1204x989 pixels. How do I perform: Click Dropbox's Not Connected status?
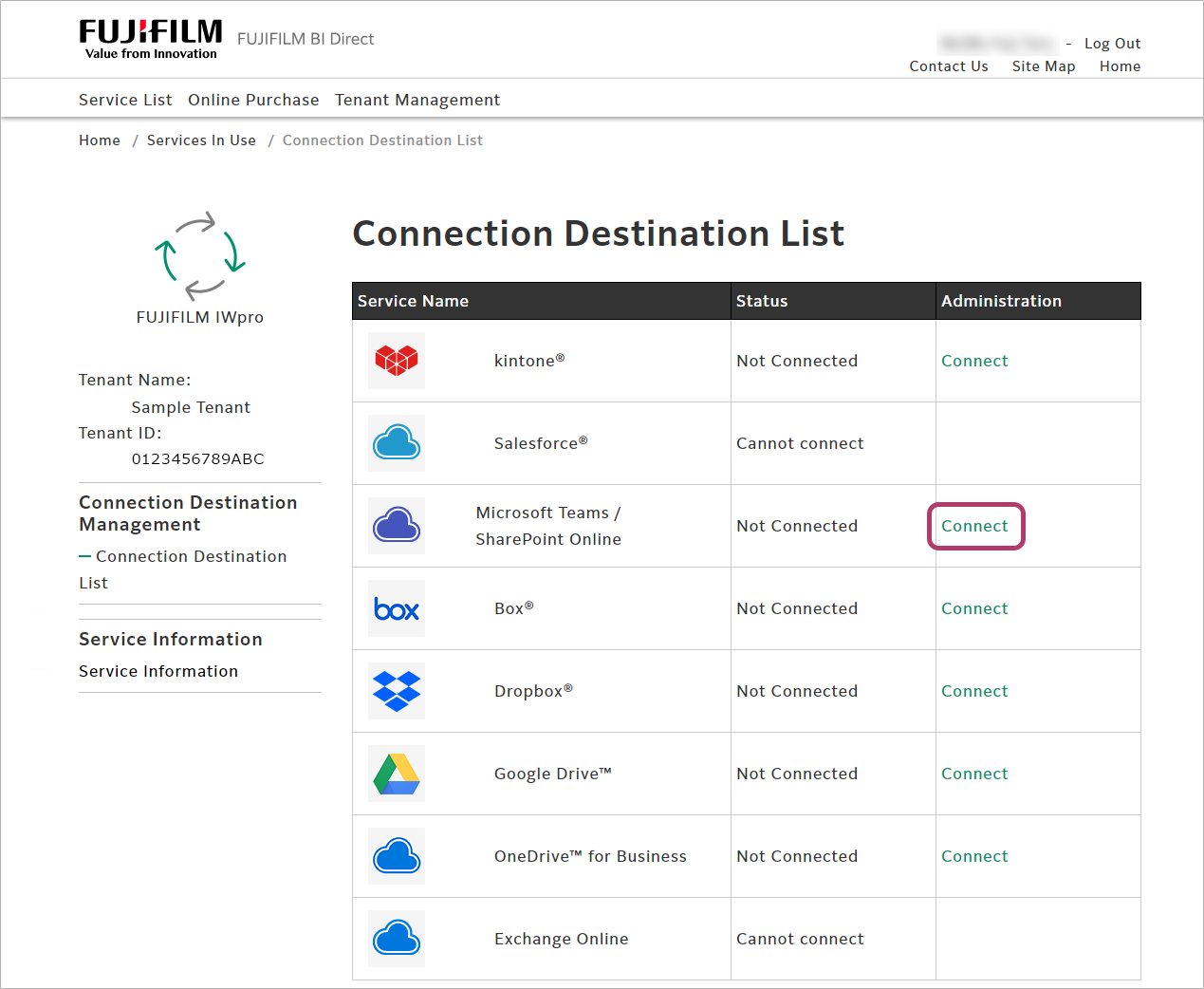pos(797,691)
